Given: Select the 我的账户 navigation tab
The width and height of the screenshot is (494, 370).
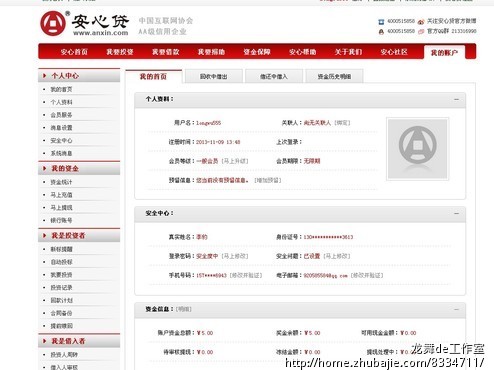Looking at the screenshot, I should (x=444, y=53).
